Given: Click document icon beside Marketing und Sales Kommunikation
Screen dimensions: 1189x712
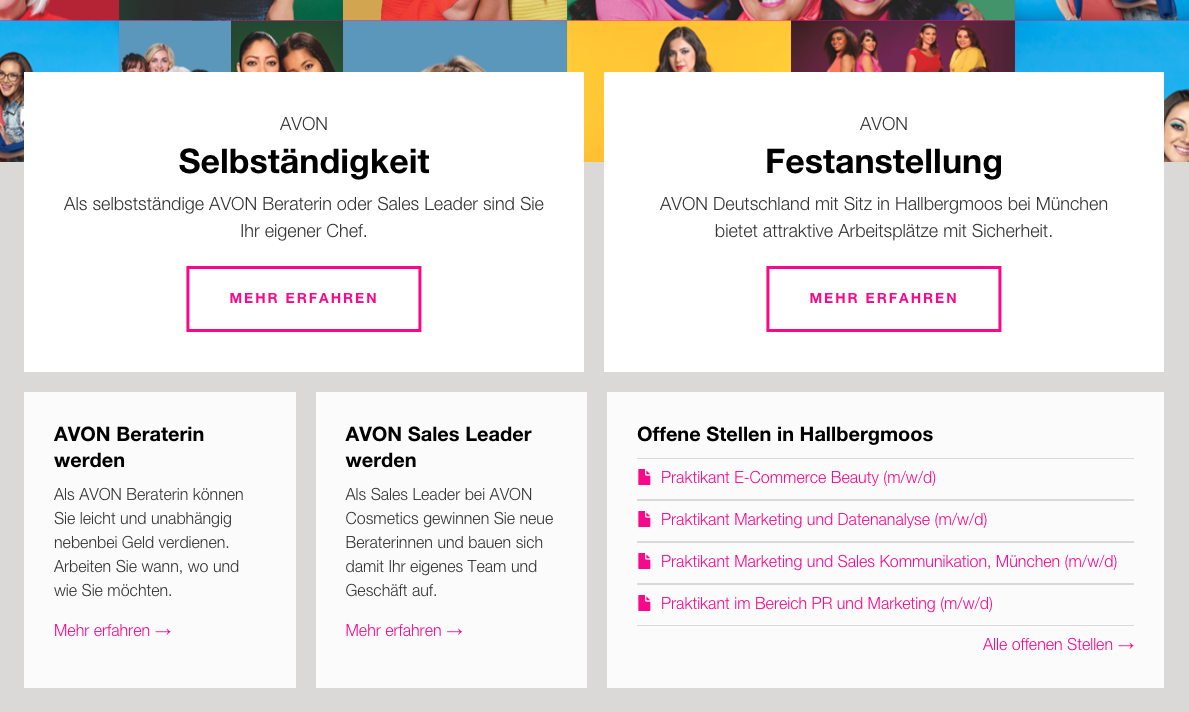Looking at the screenshot, I should [x=645, y=561].
